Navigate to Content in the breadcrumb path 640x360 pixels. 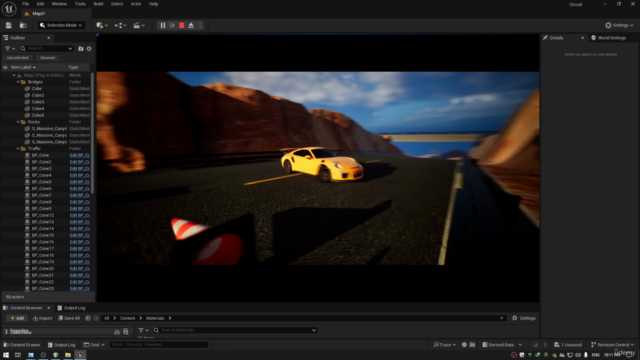127,318
